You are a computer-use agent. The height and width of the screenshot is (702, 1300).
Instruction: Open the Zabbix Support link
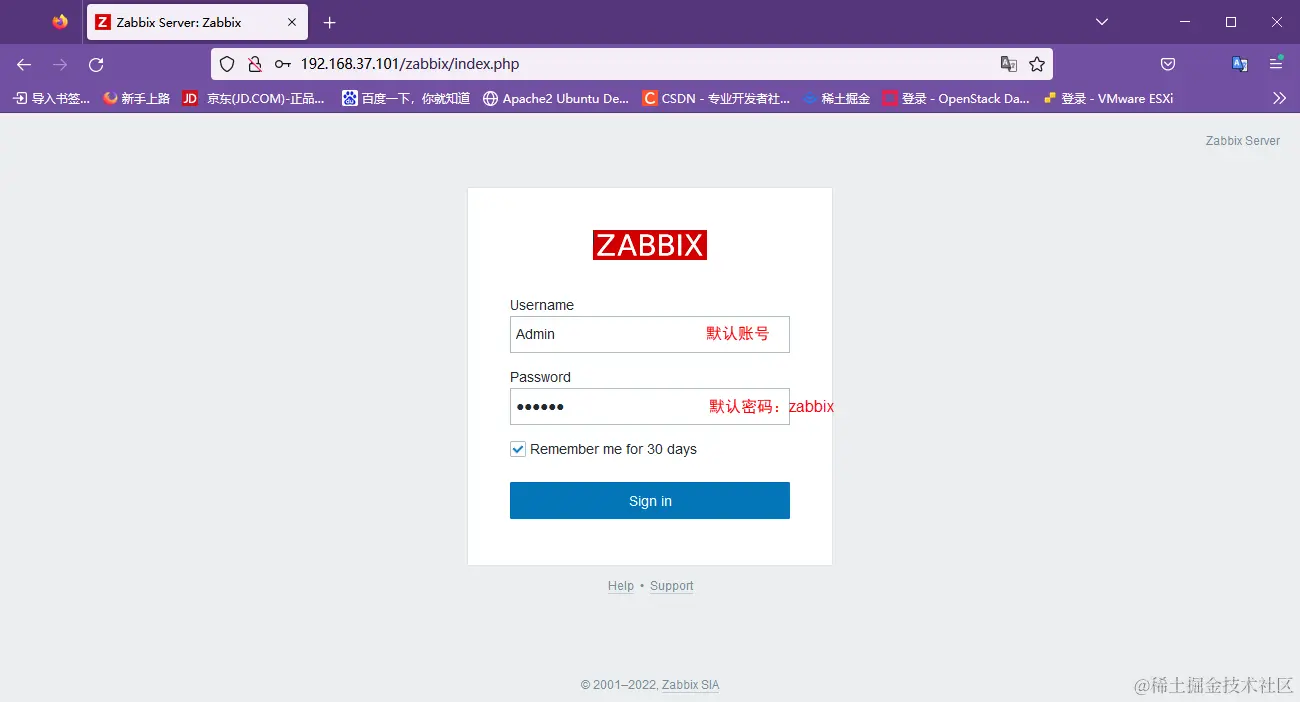pyautogui.click(x=671, y=585)
